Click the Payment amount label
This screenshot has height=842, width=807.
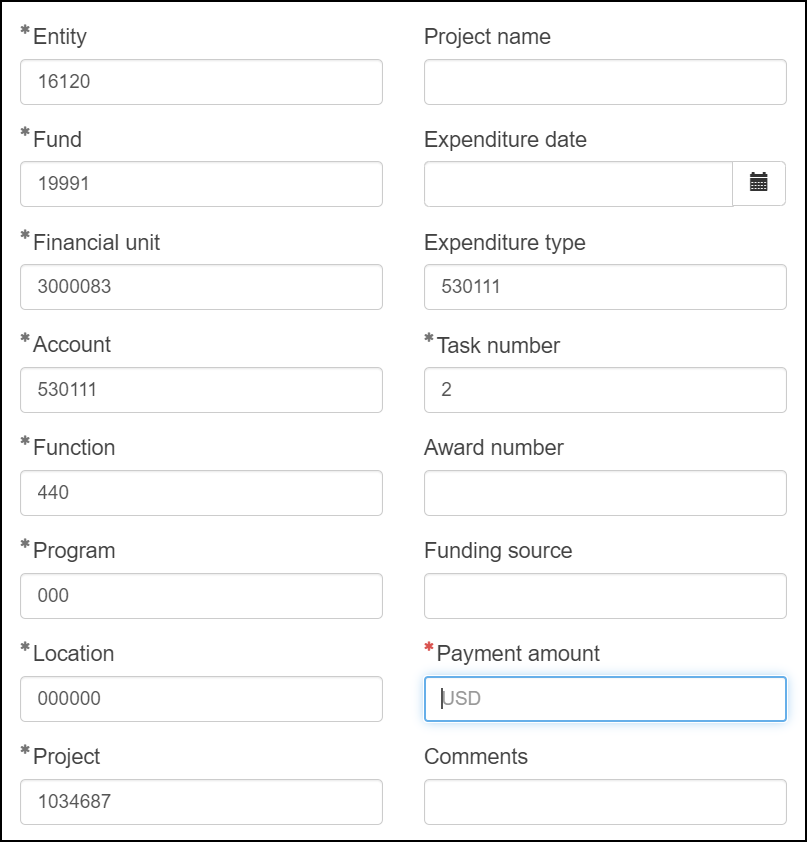pyautogui.click(x=518, y=654)
